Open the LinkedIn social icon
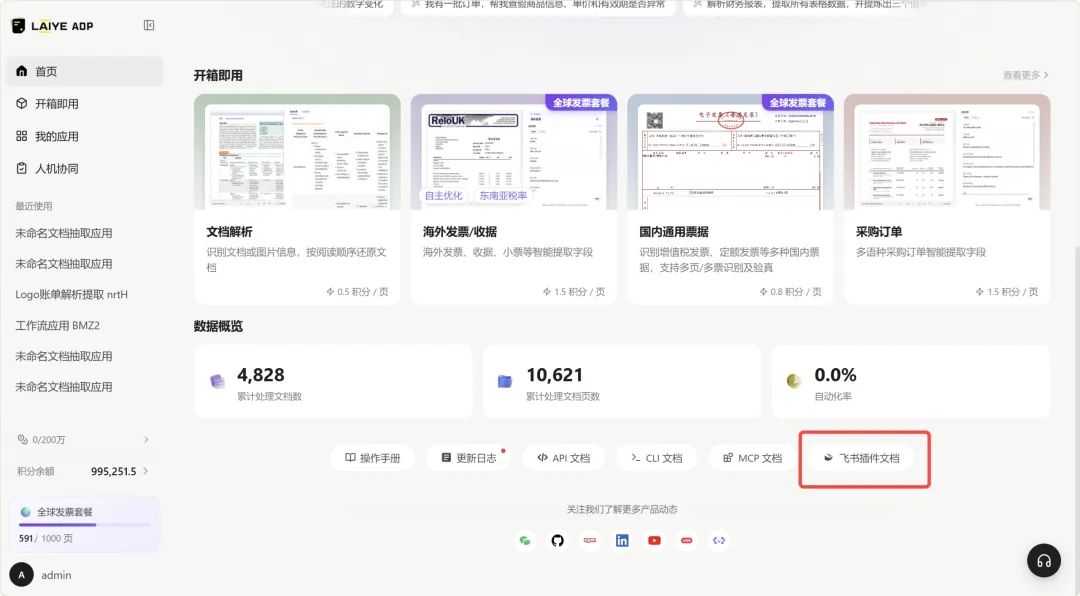The width and height of the screenshot is (1080, 596). click(x=622, y=540)
